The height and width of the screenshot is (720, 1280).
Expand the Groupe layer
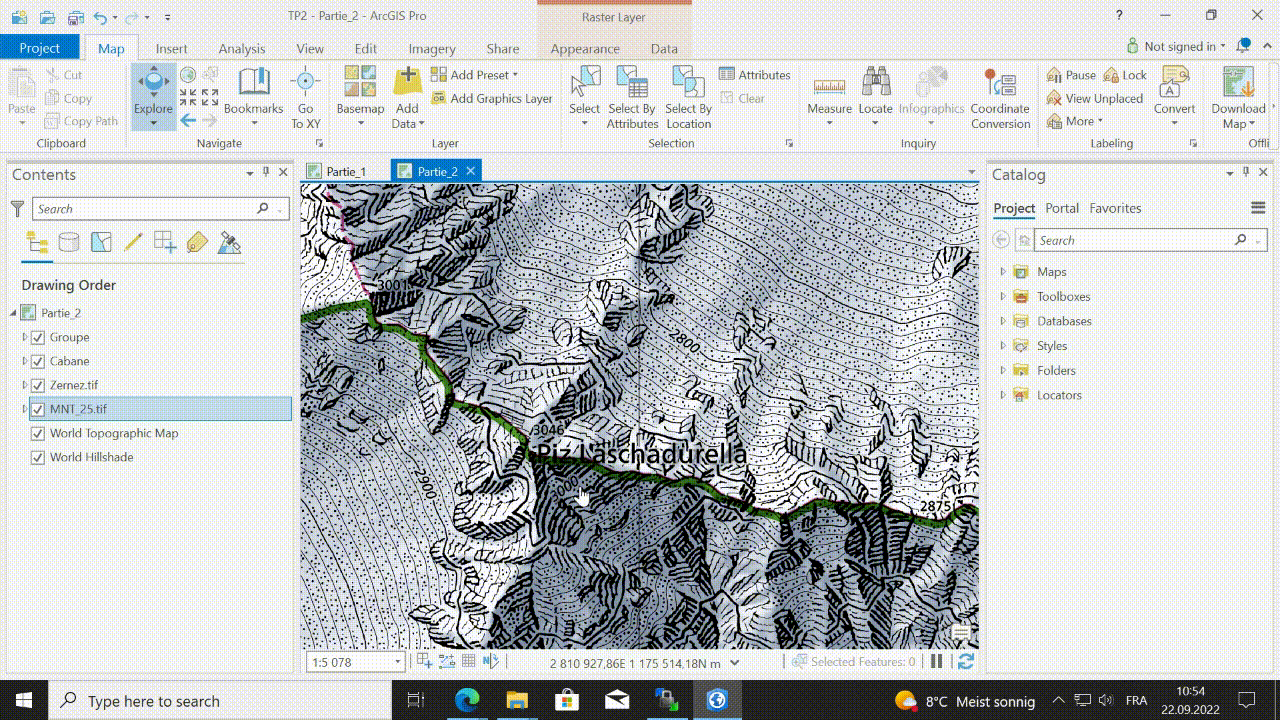point(25,337)
